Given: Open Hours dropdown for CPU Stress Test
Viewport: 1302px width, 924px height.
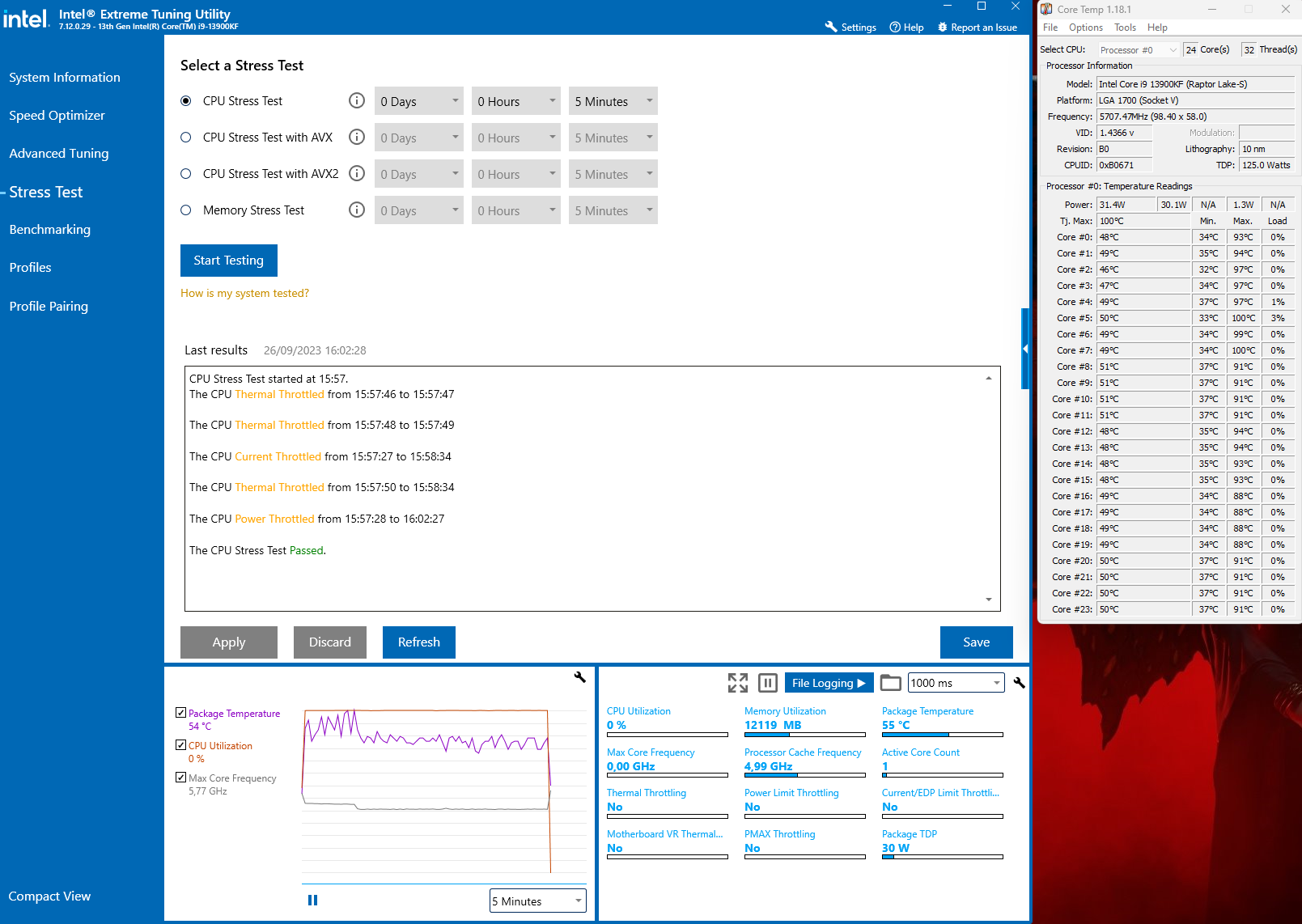Looking at the screenshot, I should coord(516,101).
